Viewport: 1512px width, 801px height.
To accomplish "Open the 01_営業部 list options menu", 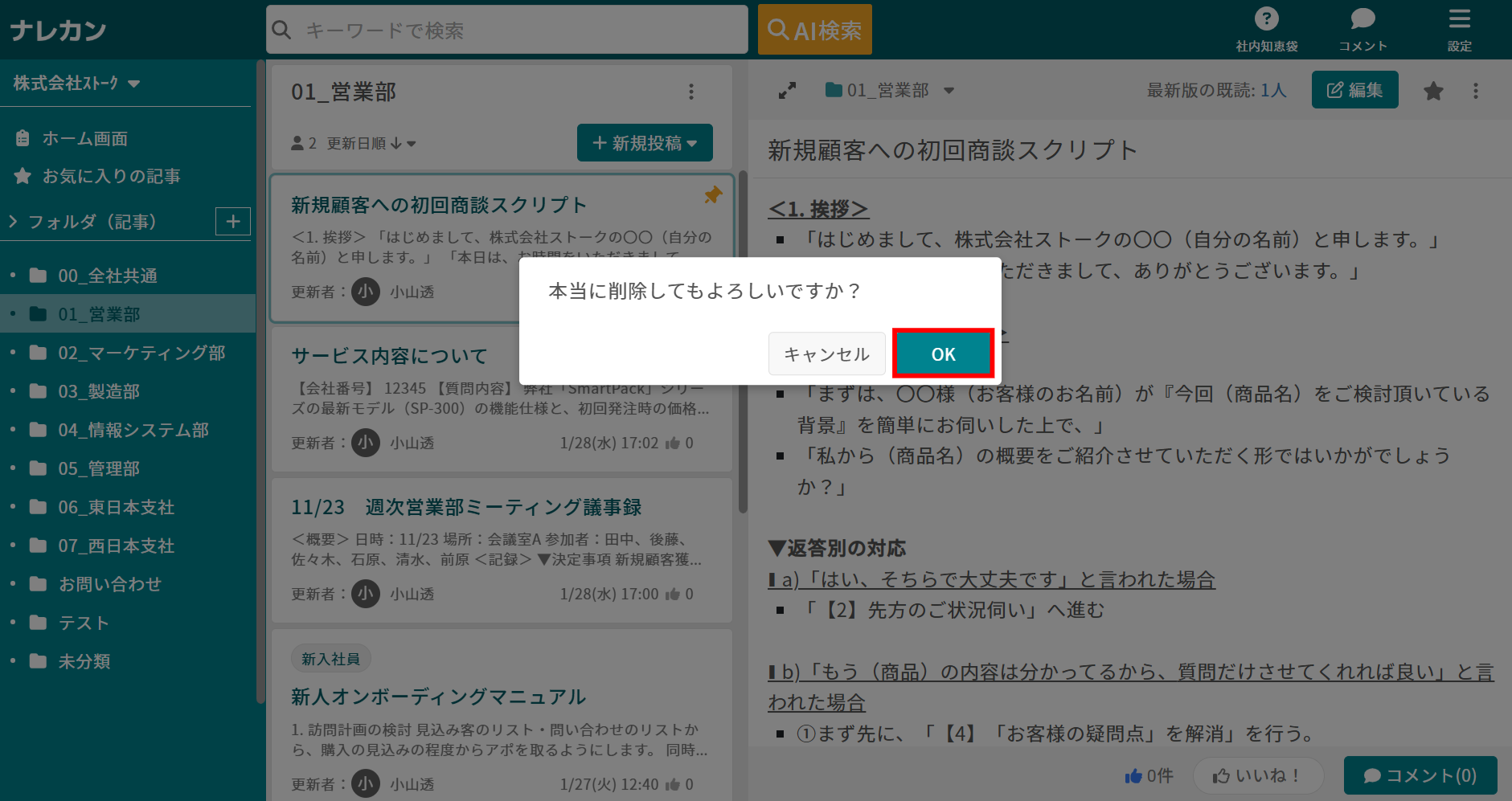I will click(x=690, y=92).
